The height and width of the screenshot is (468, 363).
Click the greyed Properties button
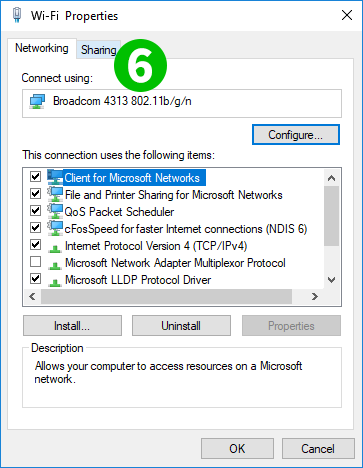[291, 326]
